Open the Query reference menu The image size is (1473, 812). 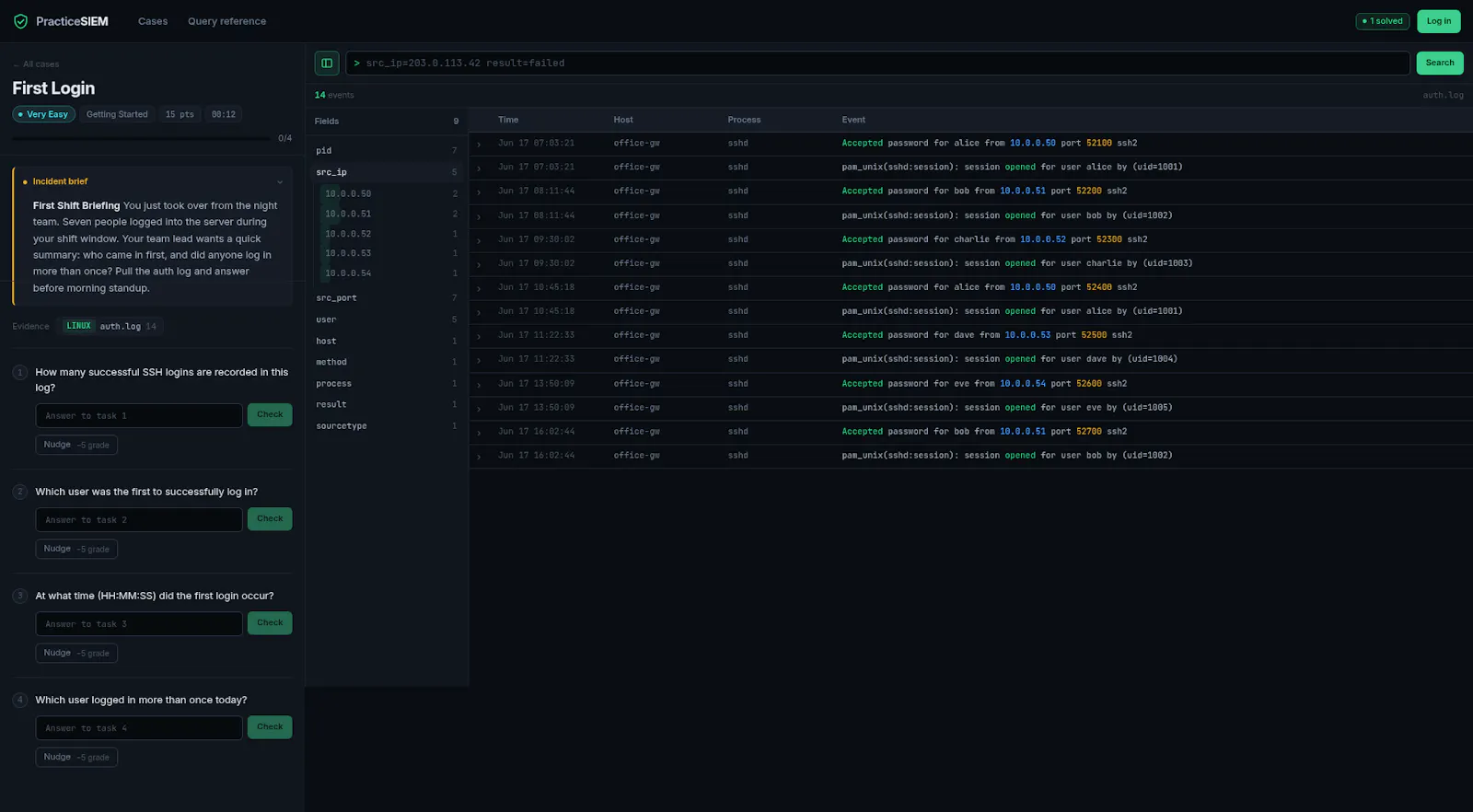pos(226,21)
